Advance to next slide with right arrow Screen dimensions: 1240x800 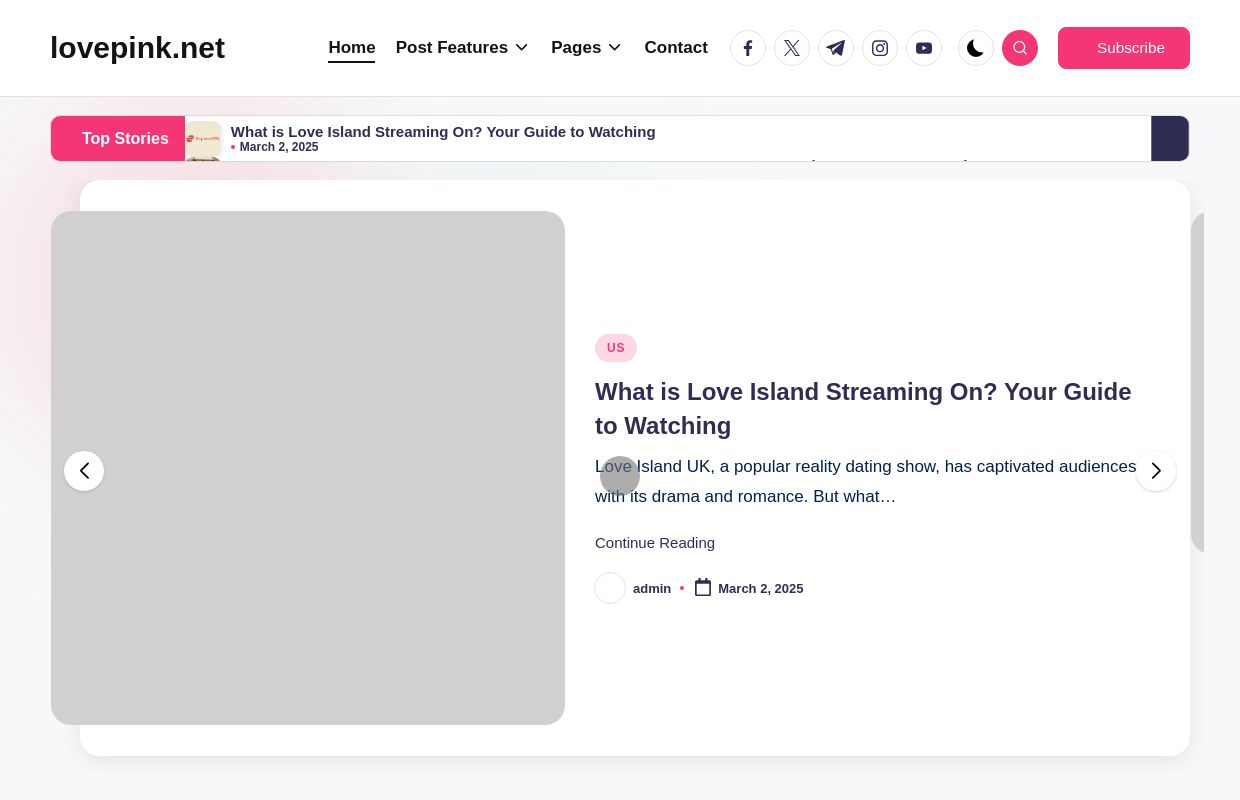pyautogui.click(x=1156, y=471)
